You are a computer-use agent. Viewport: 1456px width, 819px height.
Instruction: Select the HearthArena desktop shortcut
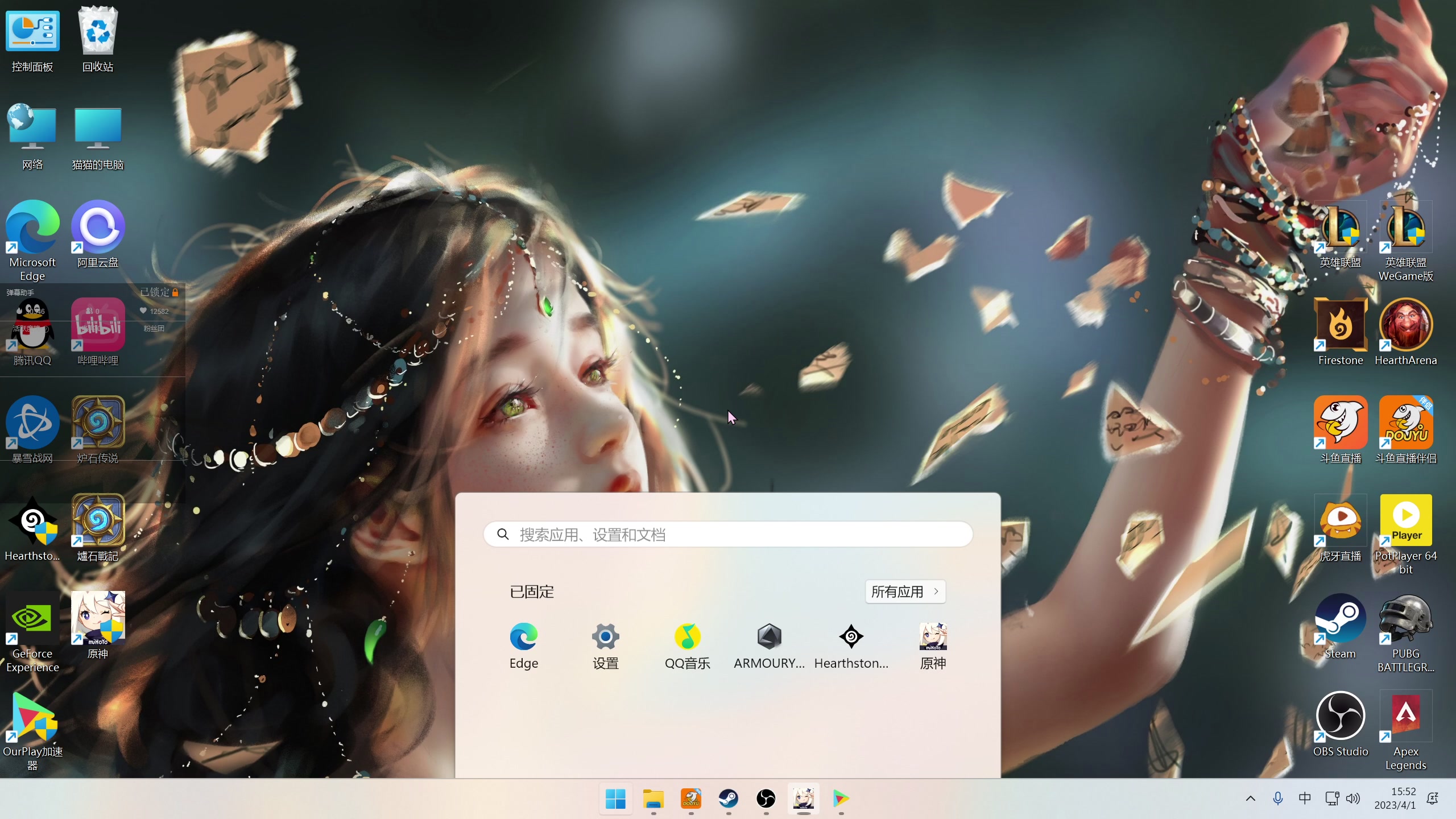1406,333
